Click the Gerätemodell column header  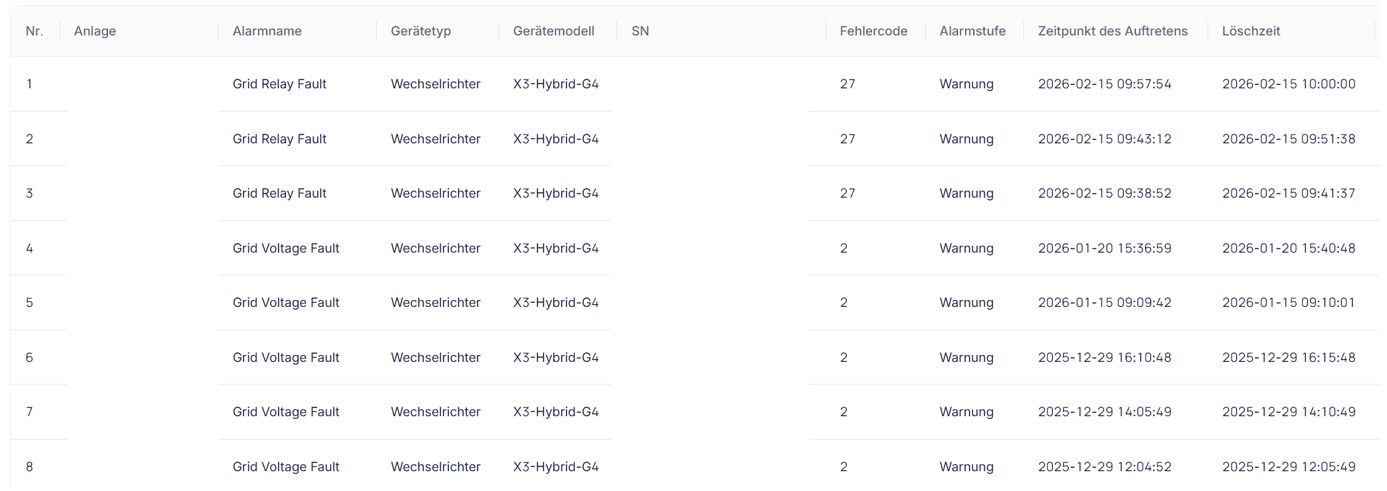pyautogui.click(x=553, y=31)
